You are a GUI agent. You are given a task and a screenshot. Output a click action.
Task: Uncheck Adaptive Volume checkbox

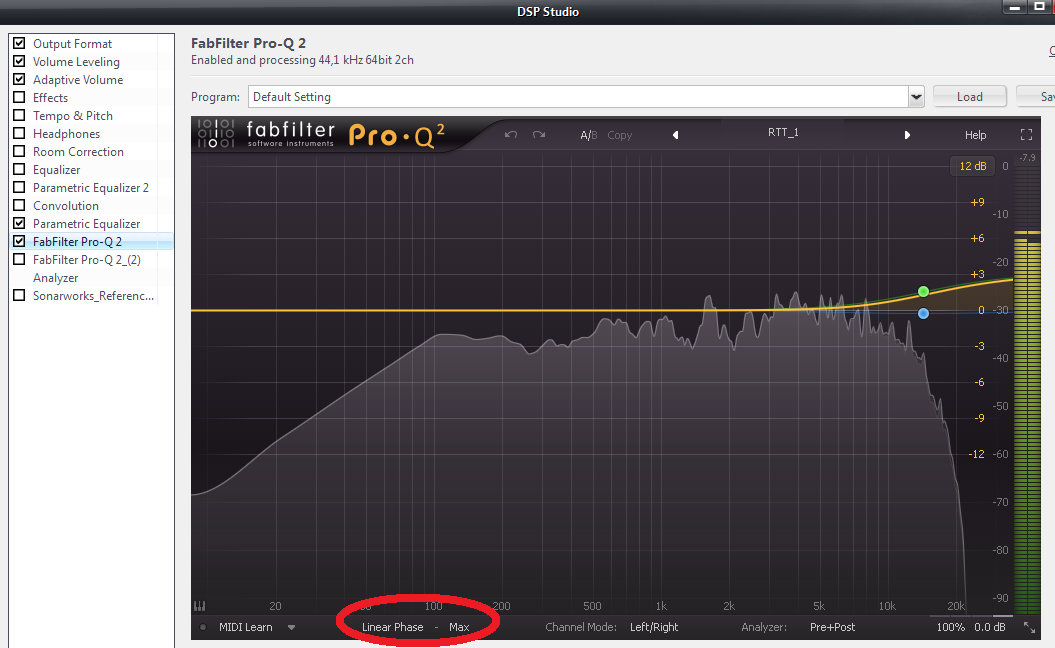20,79
